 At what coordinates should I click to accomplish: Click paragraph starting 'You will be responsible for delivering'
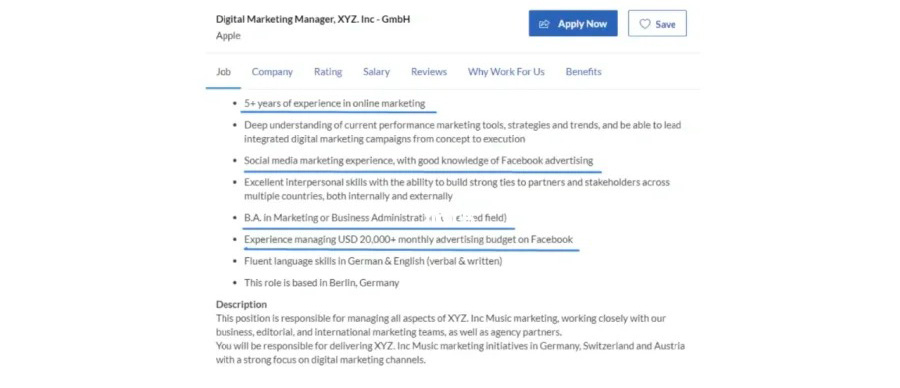point(450,353)
